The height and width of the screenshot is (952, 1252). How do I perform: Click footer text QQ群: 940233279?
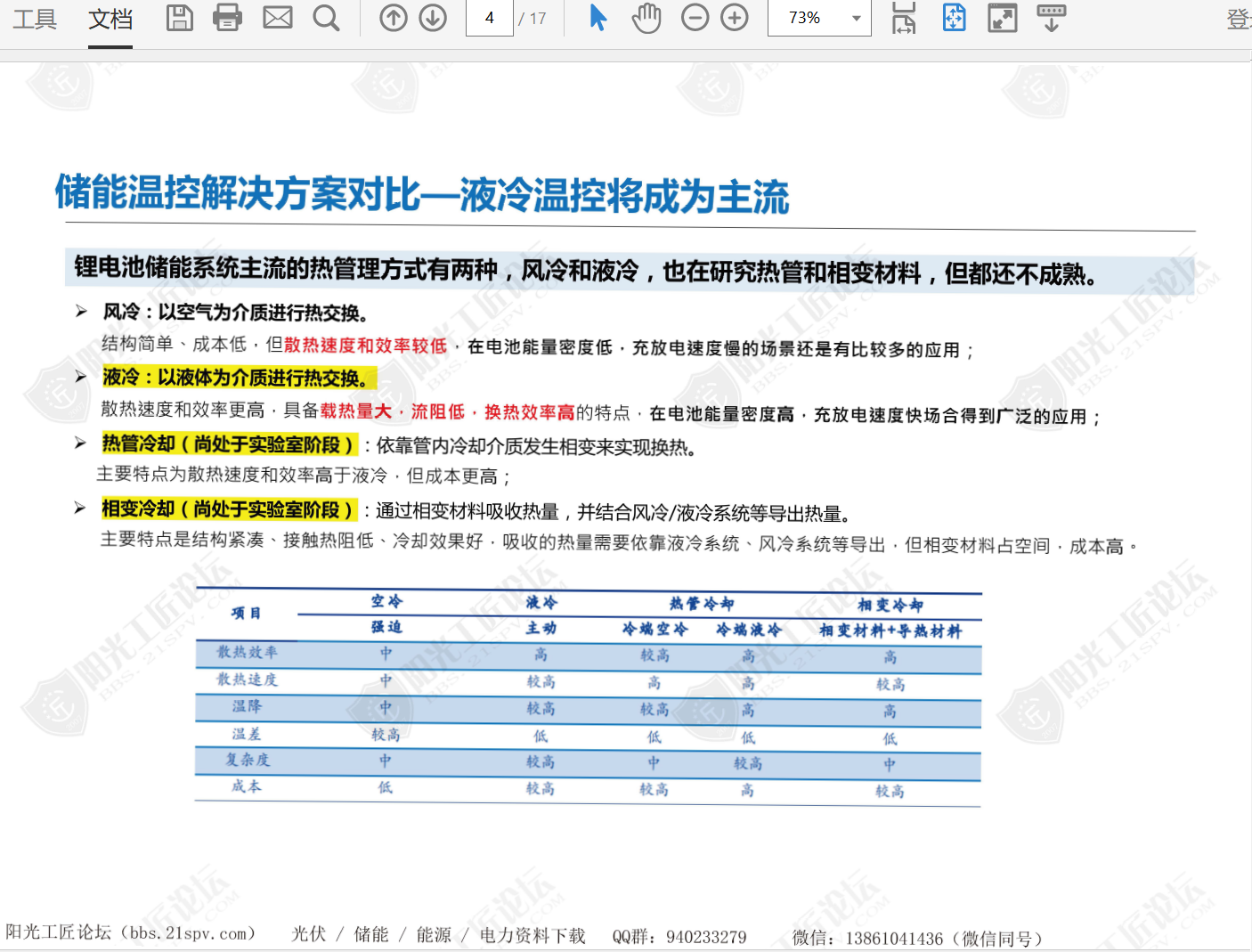[679, 937]
